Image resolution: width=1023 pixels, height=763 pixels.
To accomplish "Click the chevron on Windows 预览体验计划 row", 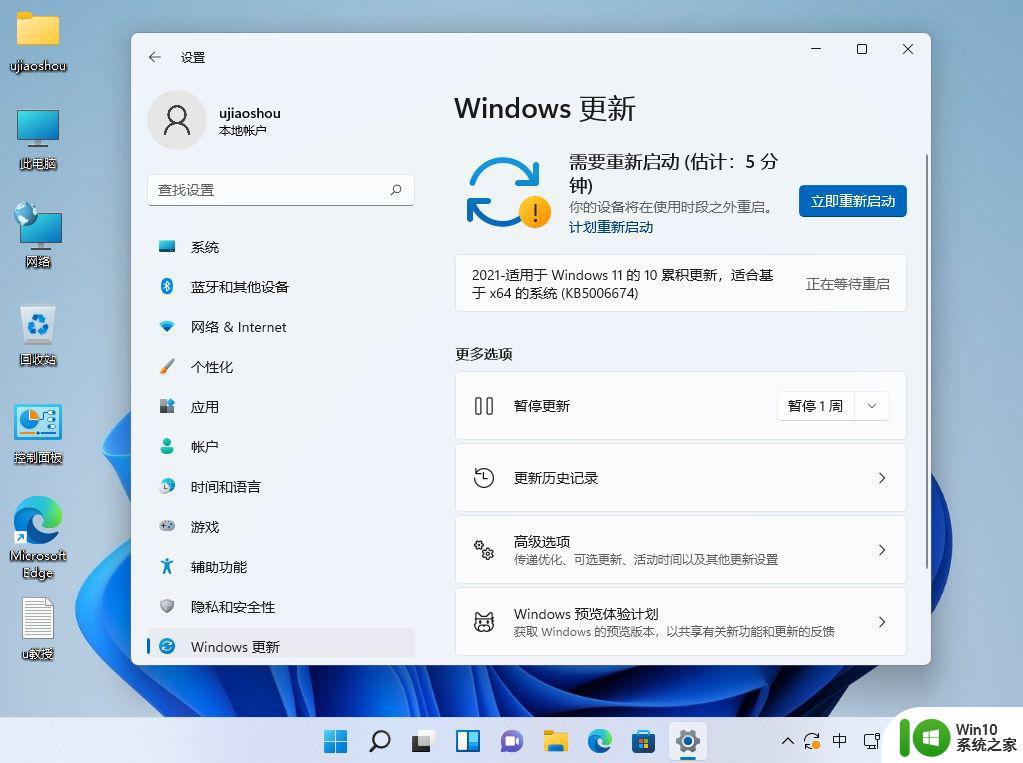I will [x=881, y=621].
